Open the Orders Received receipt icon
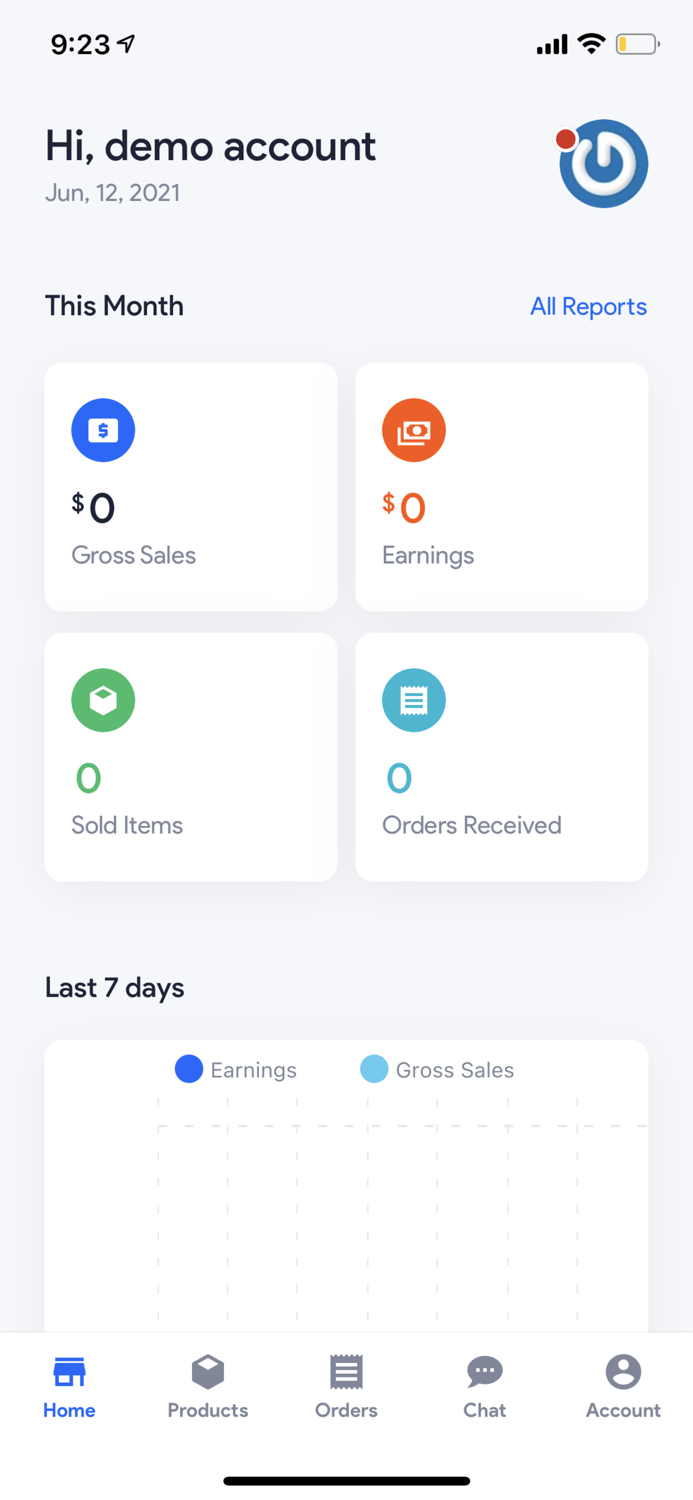The width and height of the screenshot is (693, 1500). pyautogui.click(x=414, y=700)
